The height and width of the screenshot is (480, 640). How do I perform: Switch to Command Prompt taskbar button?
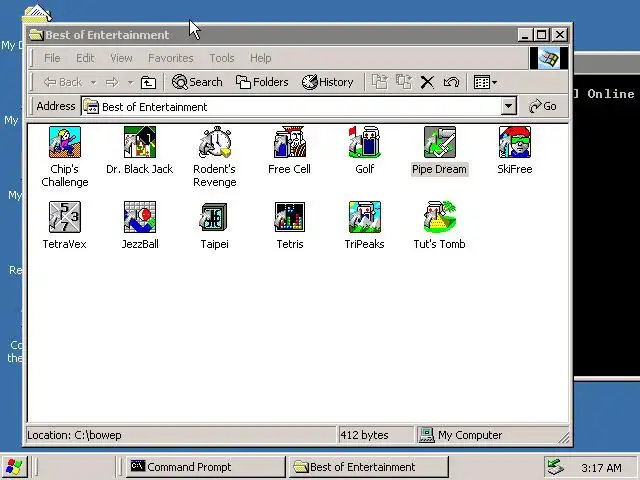coord(205,467)
